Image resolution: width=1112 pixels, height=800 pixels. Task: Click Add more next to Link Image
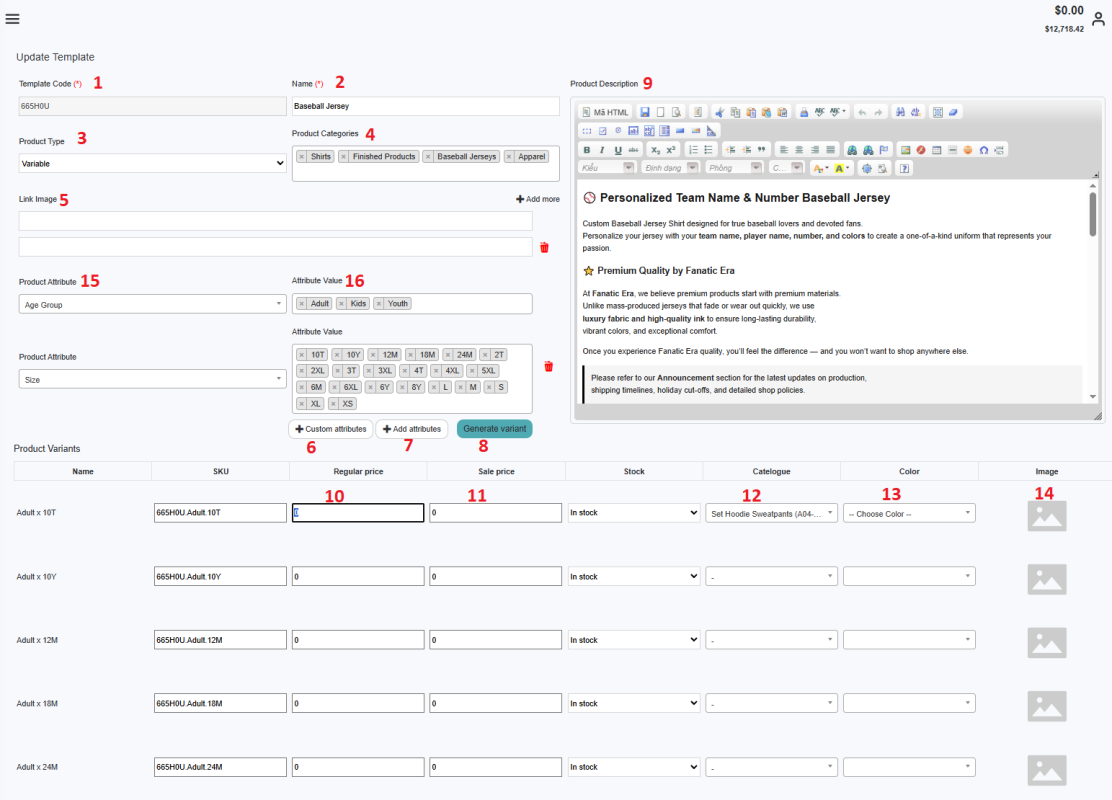pyautogui.click(x=538, y=200)
